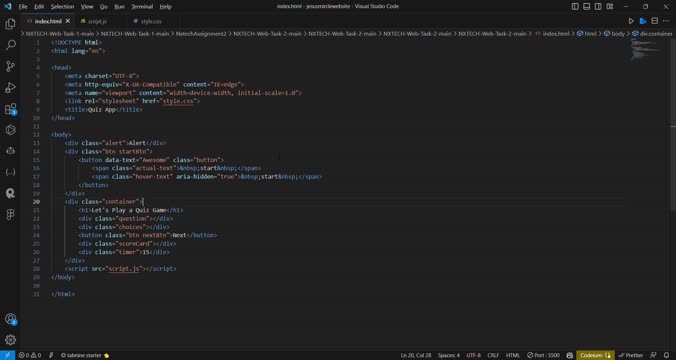Viewport: 676px width, 360px height.
Task: Open the Accounts menu icon
Action: [10, 319]
